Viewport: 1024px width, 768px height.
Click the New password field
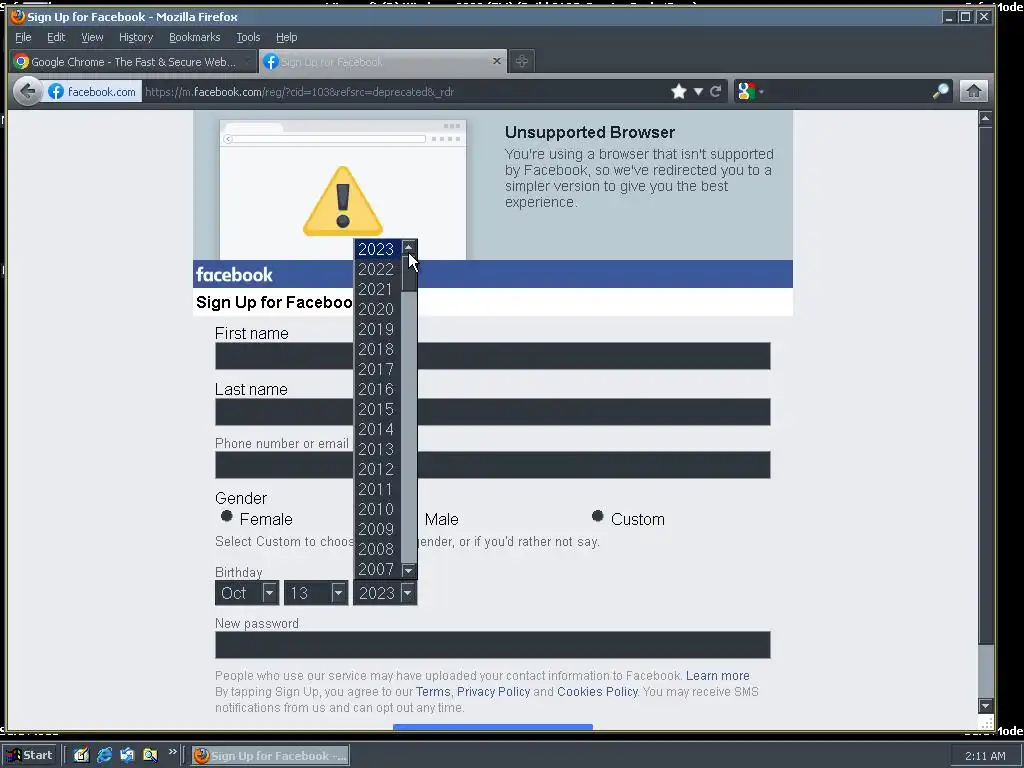click(x=492, y=645)
